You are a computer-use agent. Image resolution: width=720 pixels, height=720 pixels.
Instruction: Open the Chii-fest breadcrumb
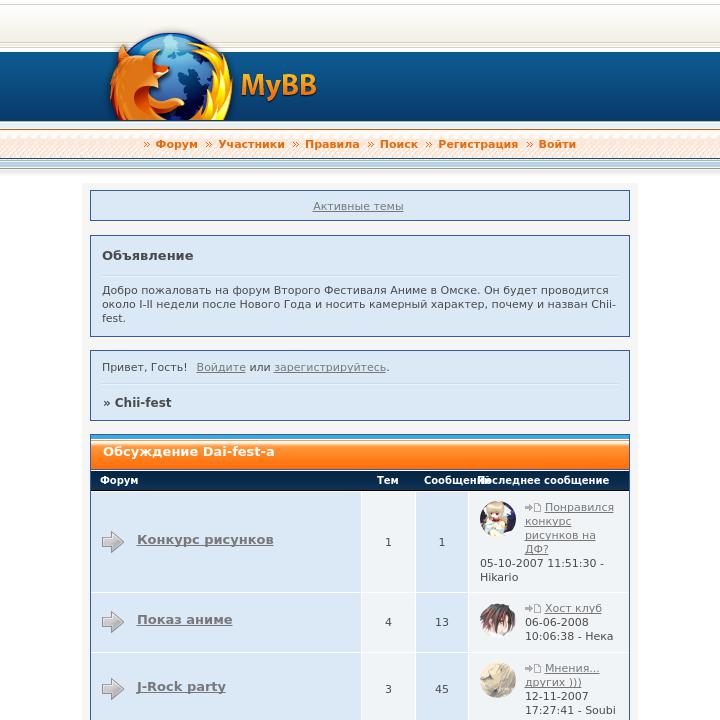[143, 403]
